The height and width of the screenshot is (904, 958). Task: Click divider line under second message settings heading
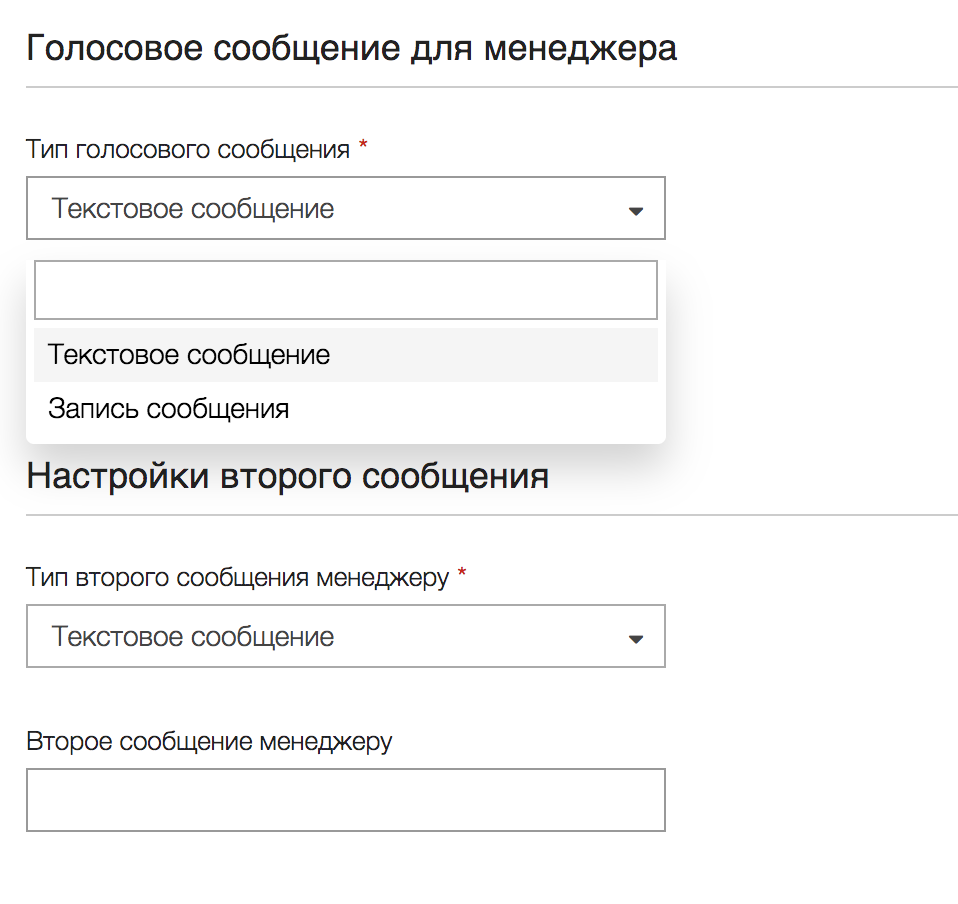point(492,515)
